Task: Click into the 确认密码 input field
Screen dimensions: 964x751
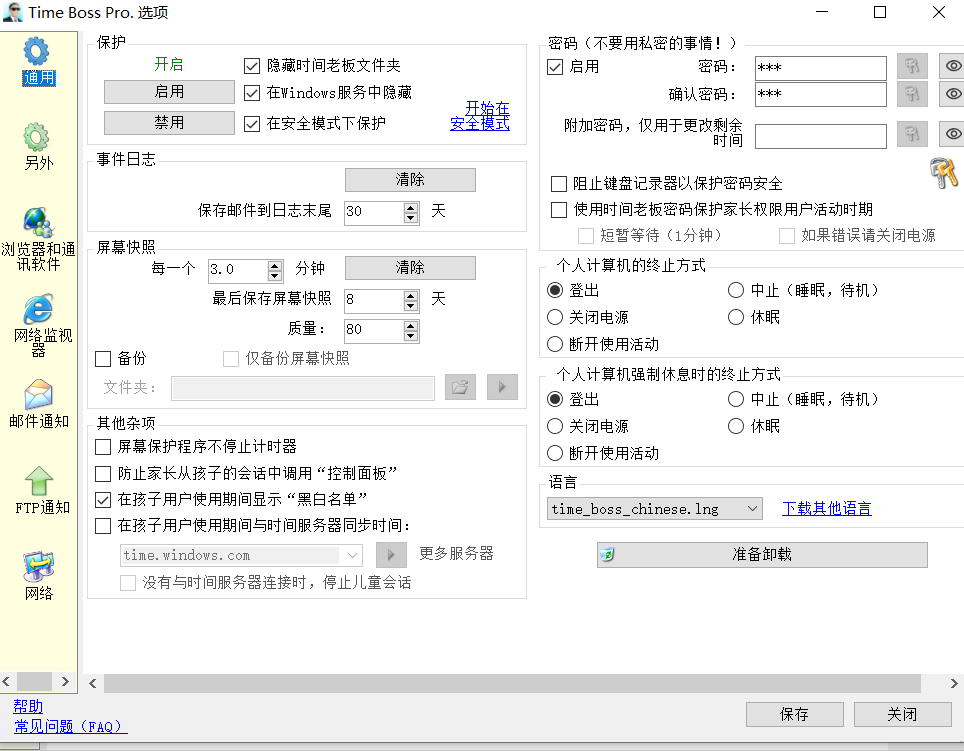Action: pyautogui.click(x=821, y=94)
